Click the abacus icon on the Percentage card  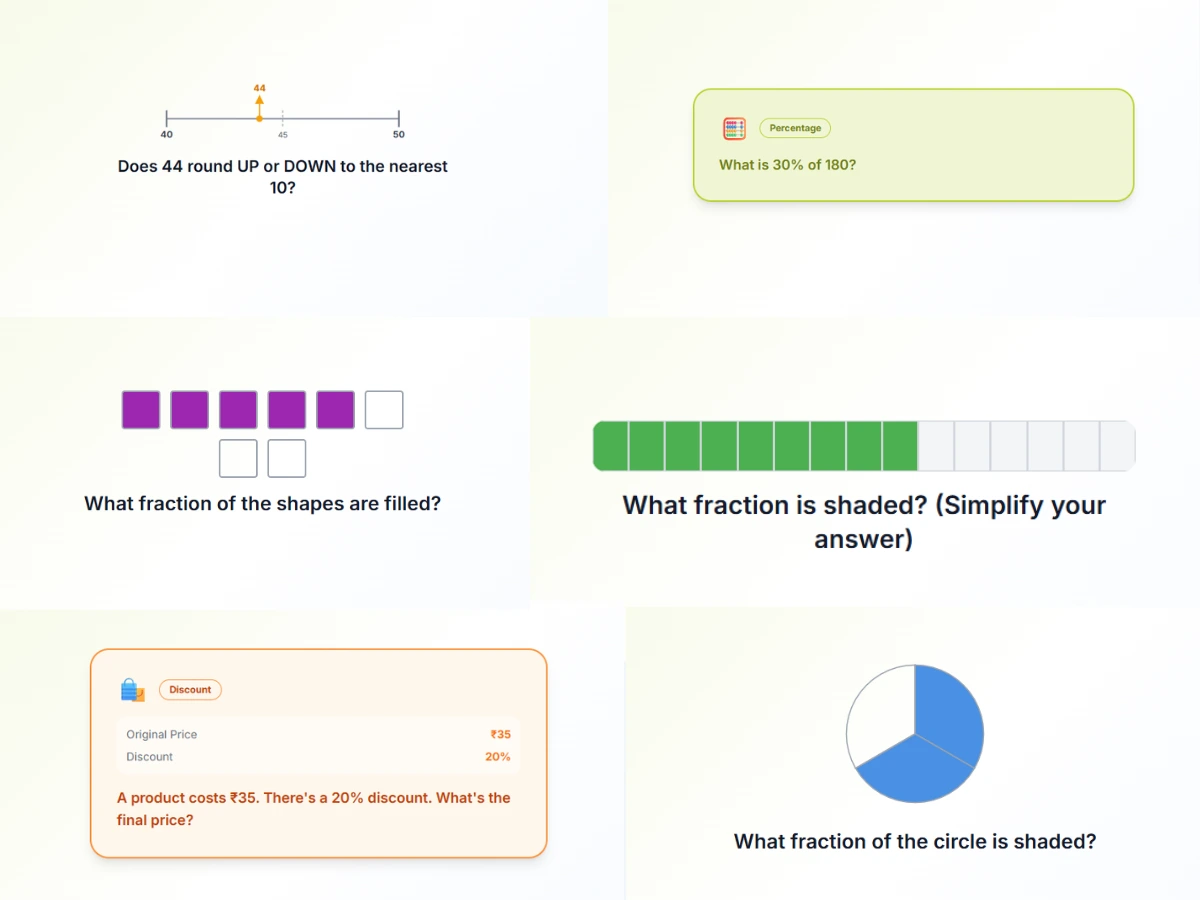coord(734,128)
